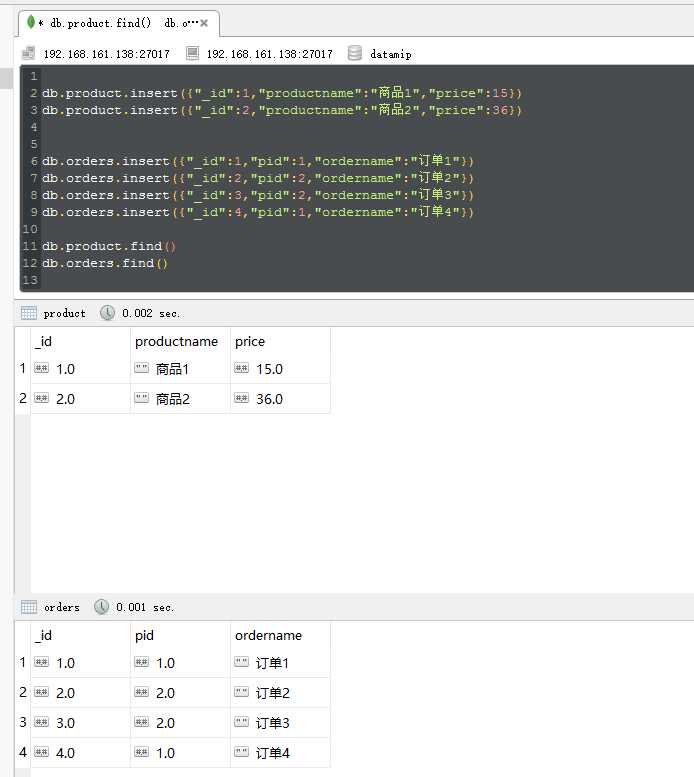The image size is (694, 777).
Task: Click the string type icon beside 订单1
Action: (x=242, y=662)
